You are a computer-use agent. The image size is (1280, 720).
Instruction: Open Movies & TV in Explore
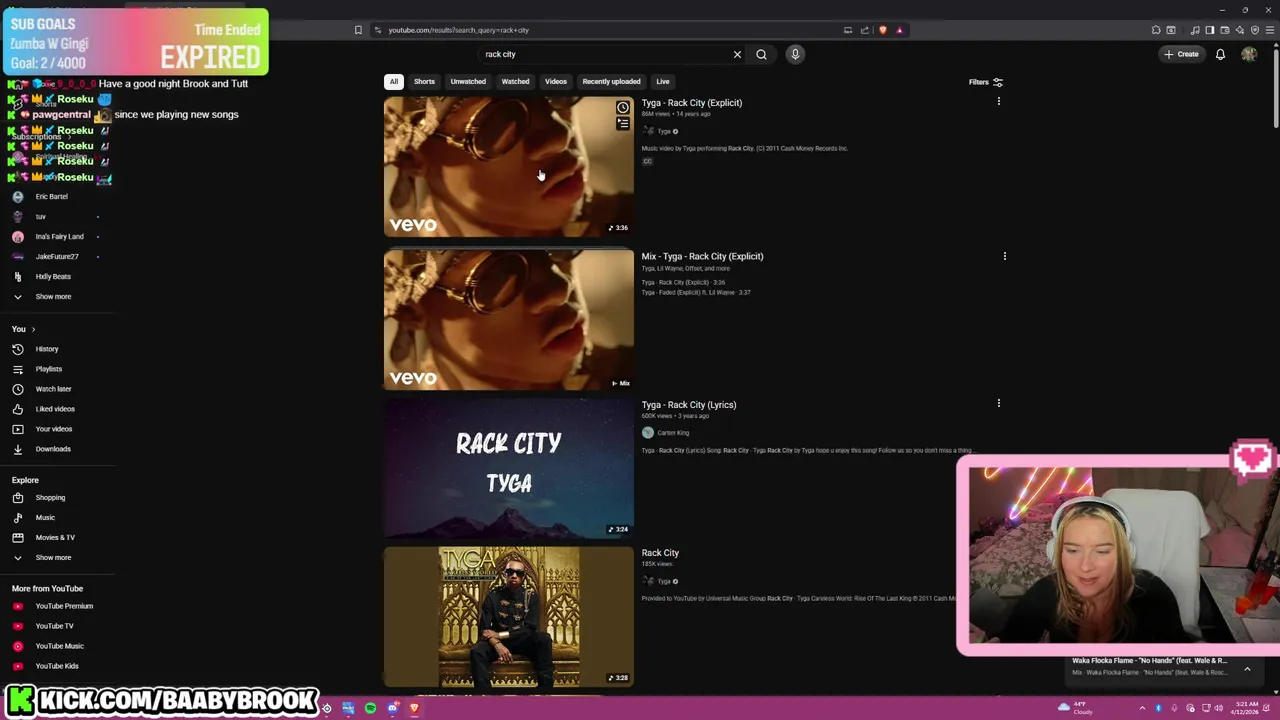click(55, 537)
